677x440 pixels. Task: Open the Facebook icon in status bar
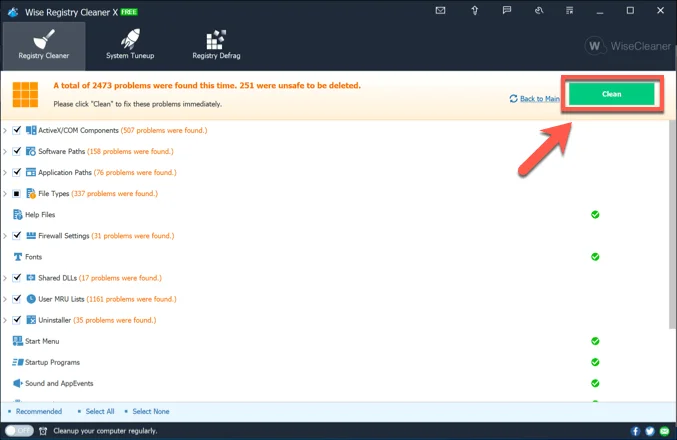pyautogui.click(x=635, y=431)
